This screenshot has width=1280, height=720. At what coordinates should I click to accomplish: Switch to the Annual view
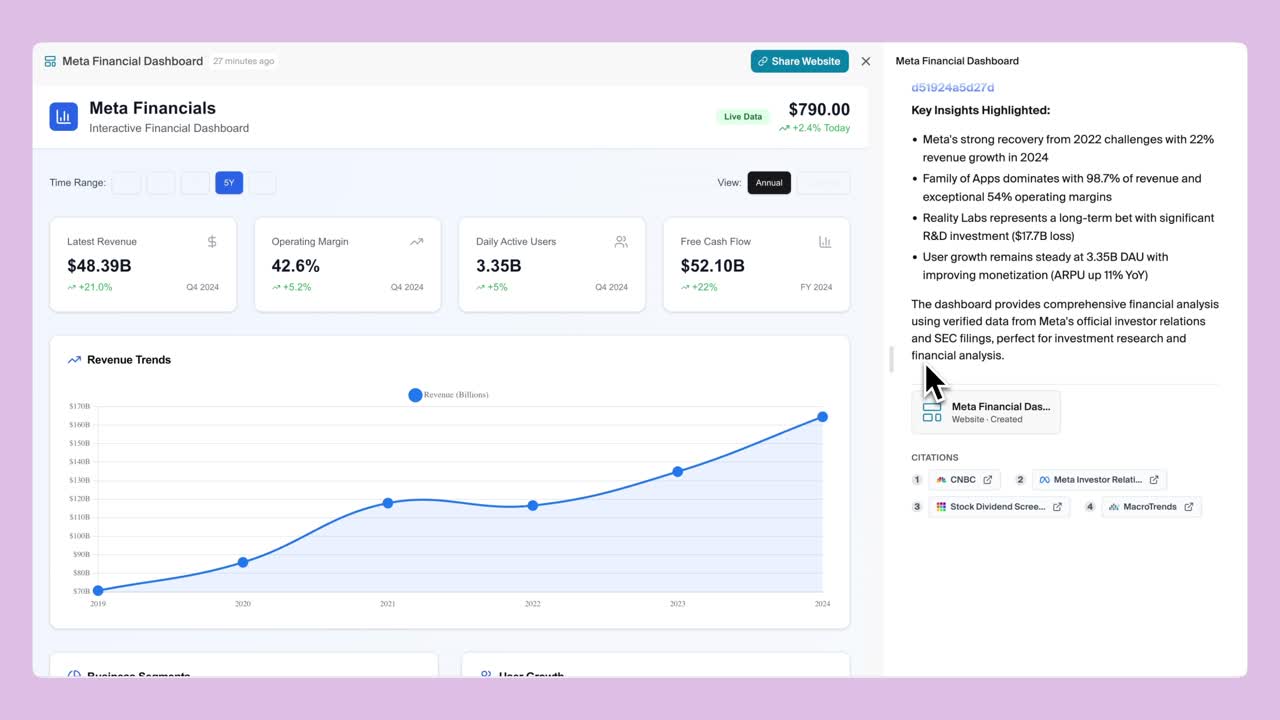coord(769,183)
